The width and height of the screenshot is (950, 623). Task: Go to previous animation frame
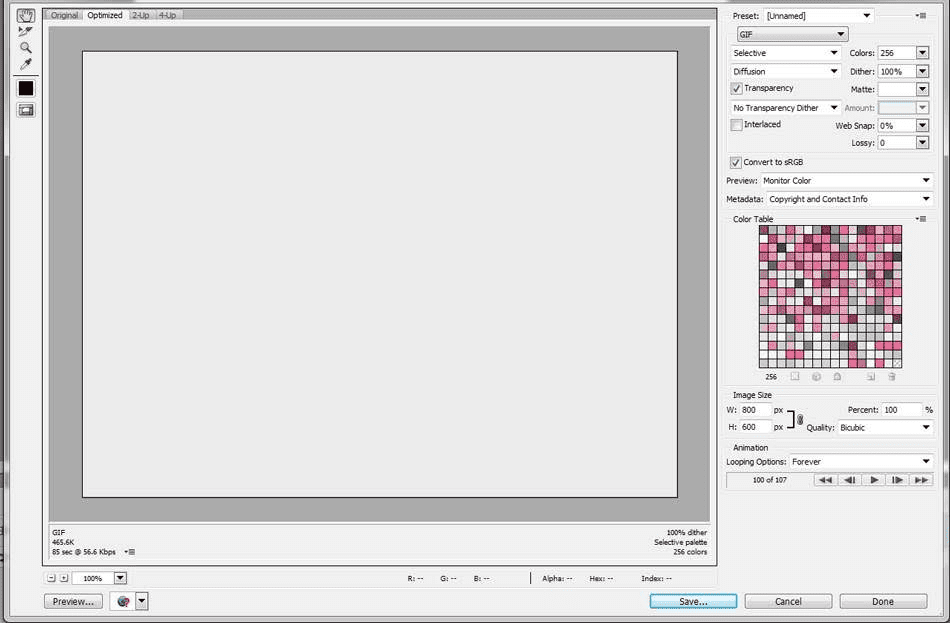(849, 480)
